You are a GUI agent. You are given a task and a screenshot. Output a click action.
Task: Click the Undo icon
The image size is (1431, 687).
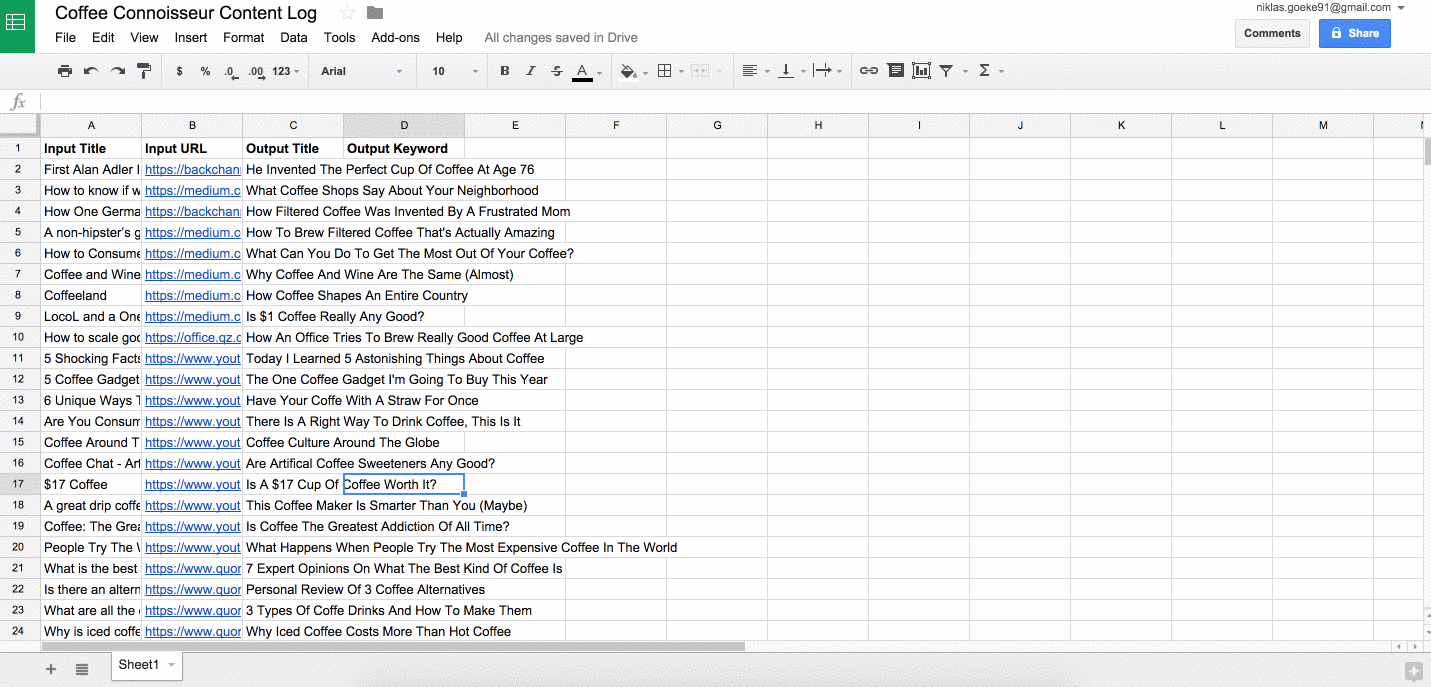[x=90, y=70]
